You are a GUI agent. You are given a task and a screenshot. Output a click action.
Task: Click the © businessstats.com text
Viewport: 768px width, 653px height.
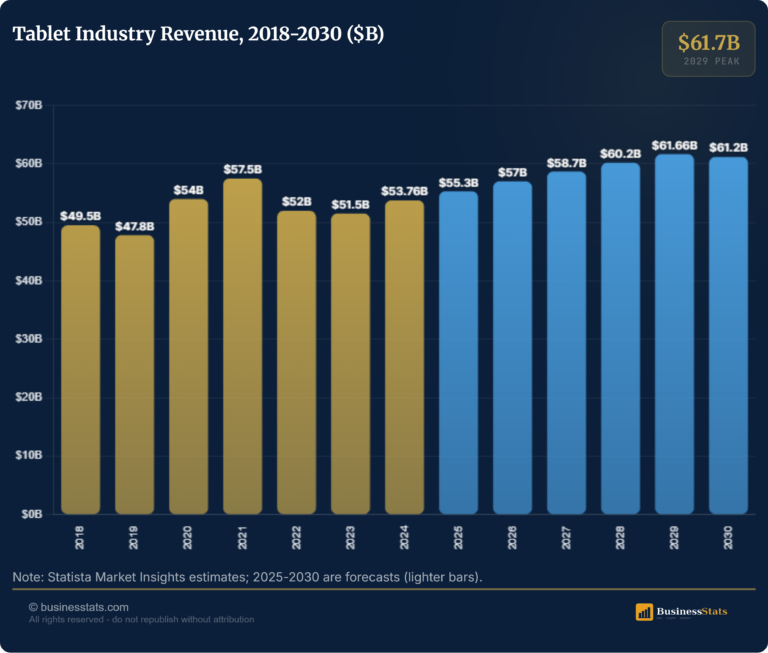click(x=79, y=607)
